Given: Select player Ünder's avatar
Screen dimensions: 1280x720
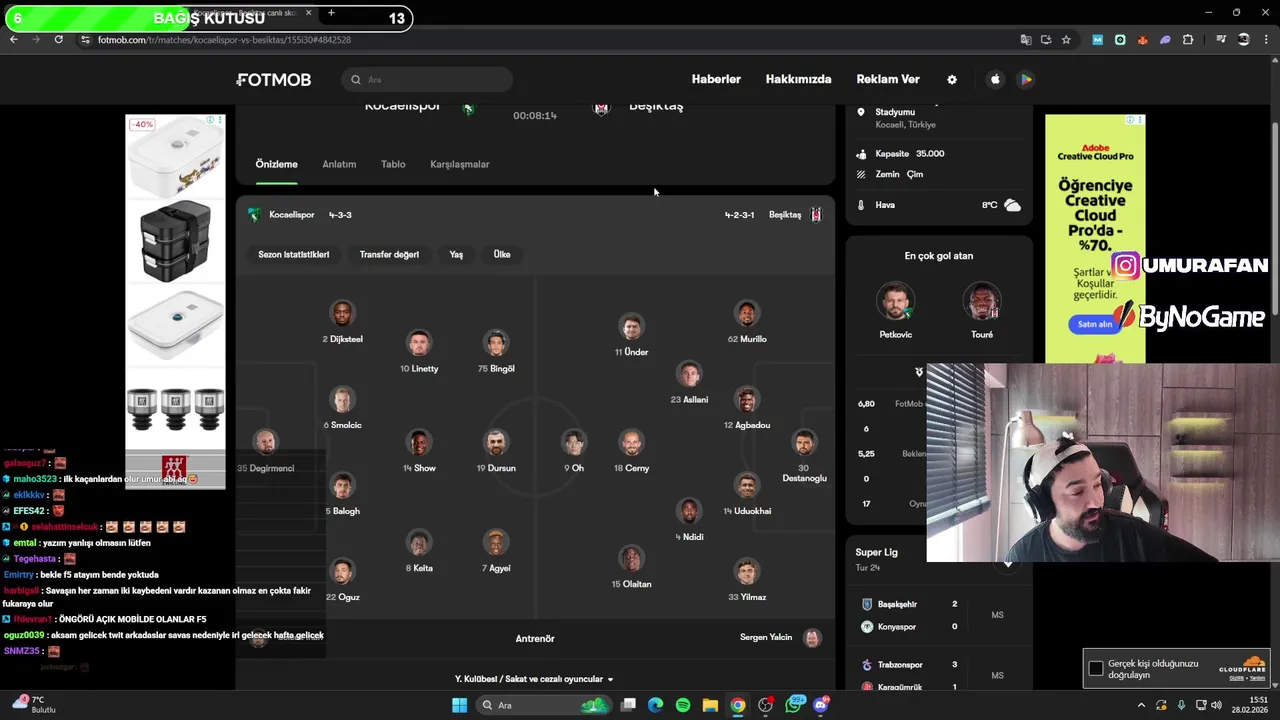Looking at the screenshot, I should [631, 327].
